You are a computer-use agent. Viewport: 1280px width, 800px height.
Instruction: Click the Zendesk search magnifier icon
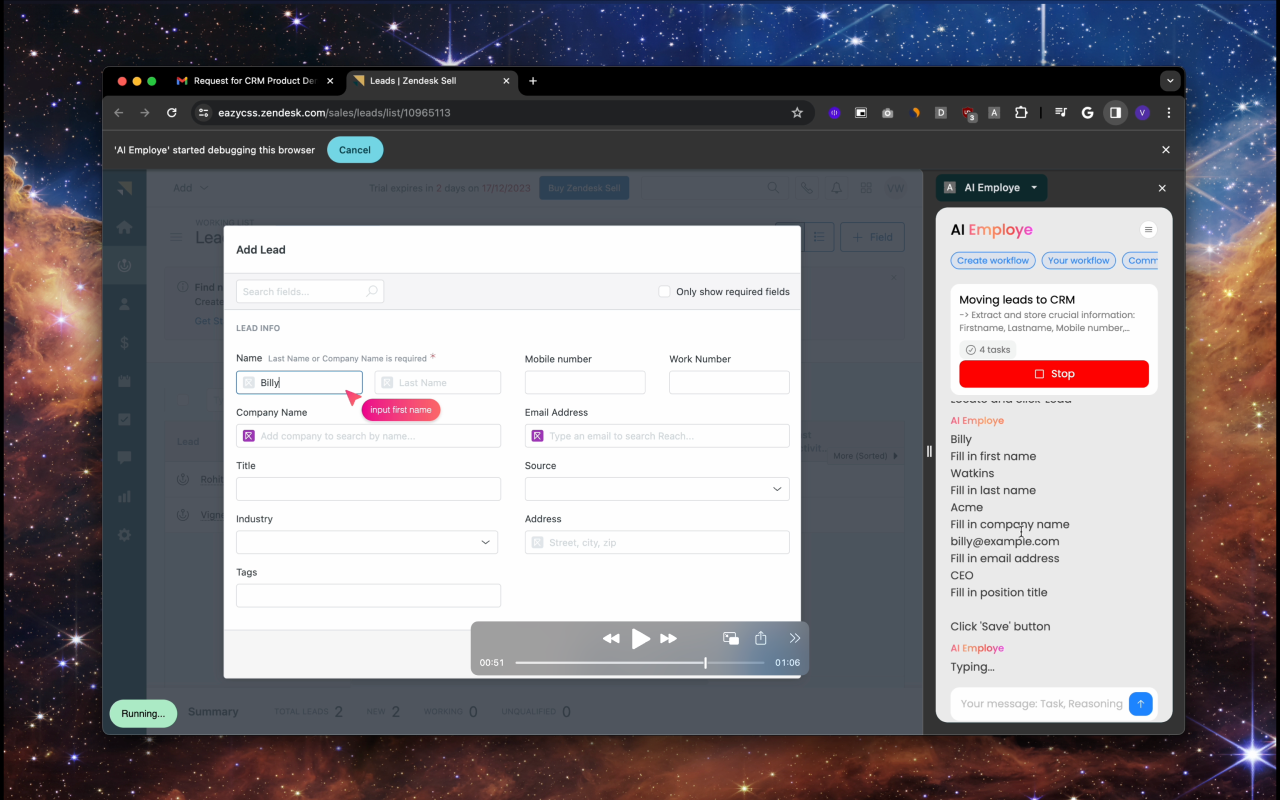[774, 188]
